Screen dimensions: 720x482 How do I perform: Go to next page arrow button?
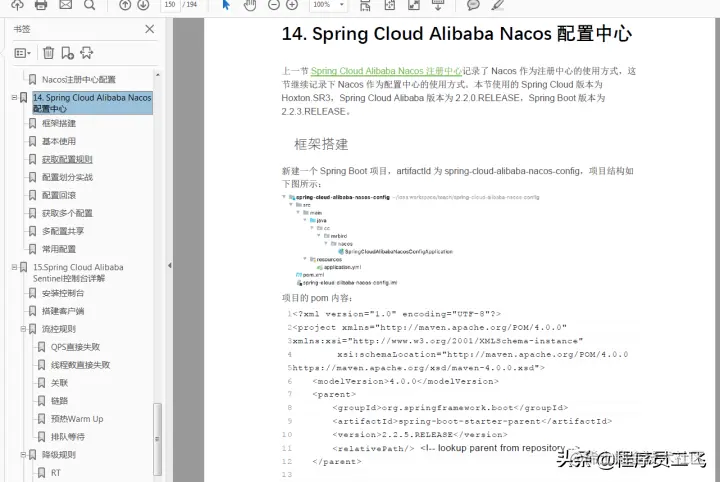click(x=143, y=5)
